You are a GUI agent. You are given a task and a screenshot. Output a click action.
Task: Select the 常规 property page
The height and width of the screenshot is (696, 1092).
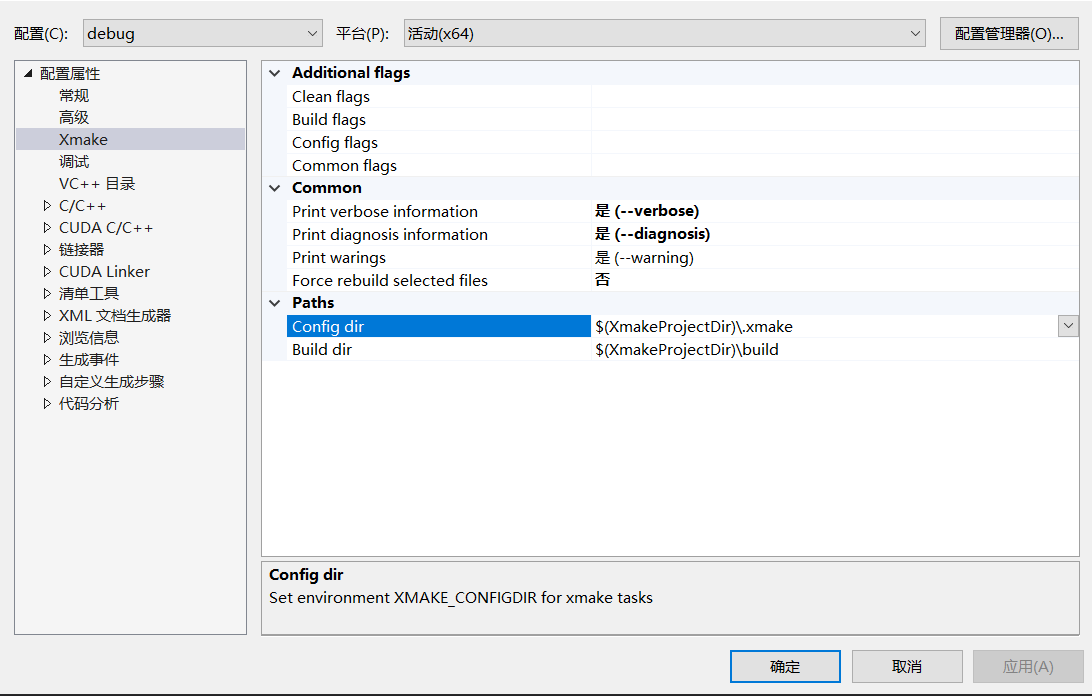[x=74, y=96]
